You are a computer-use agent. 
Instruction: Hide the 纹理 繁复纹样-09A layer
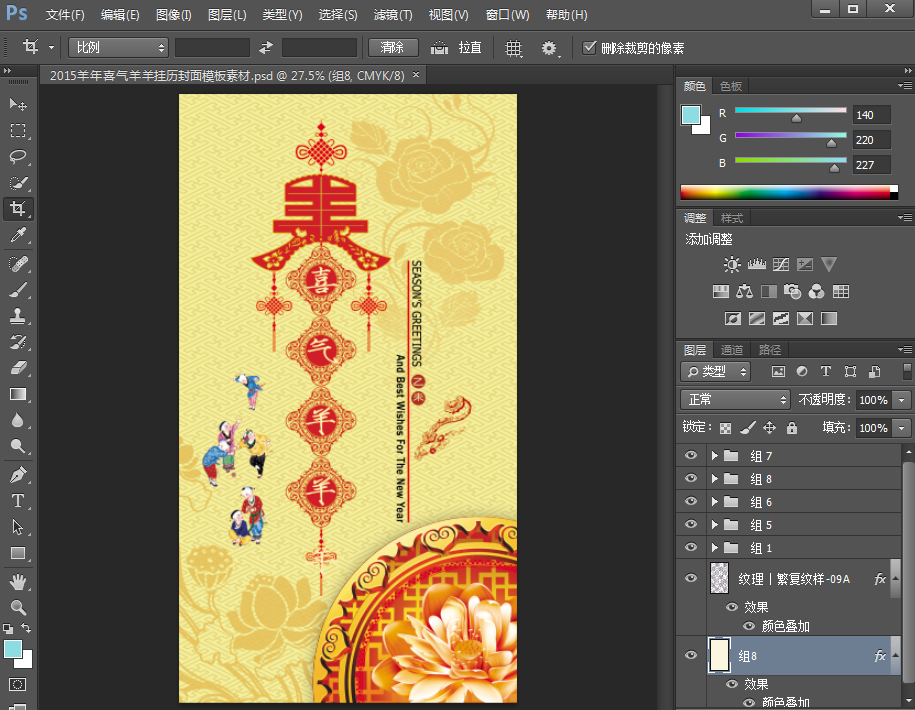point(691,578)
